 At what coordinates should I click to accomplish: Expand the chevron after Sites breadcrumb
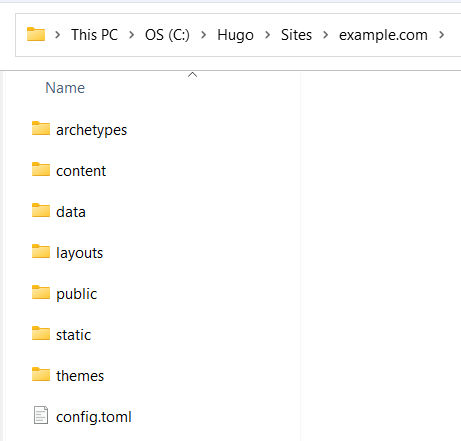click(x=326, y=35)
